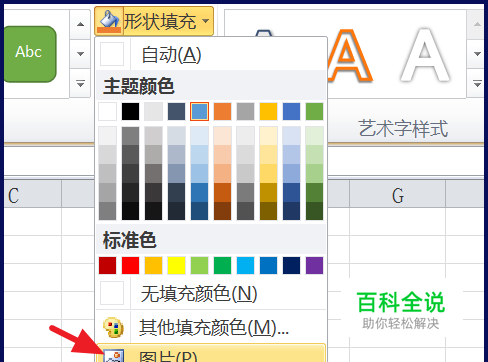488x362 pixels.
Task: Select 图片(P) fill option
Action: pos(211,353)
